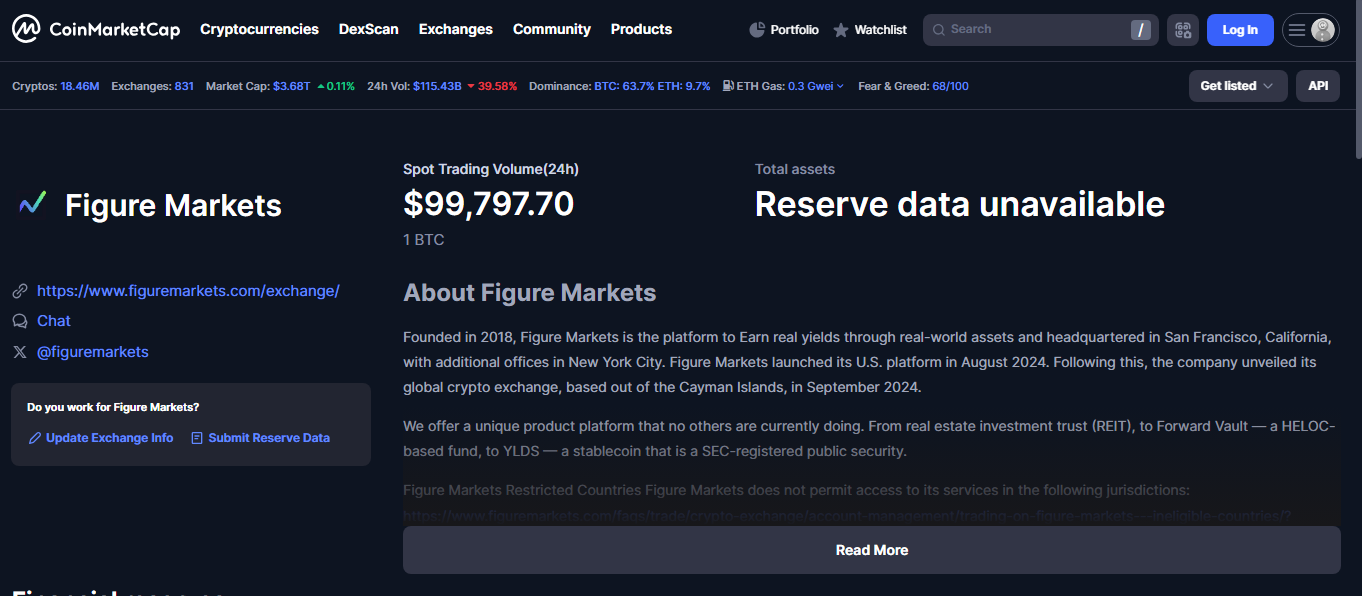Click the Log In button
The height and width of the screenshot is (596, 1362).
point(1240,30)
